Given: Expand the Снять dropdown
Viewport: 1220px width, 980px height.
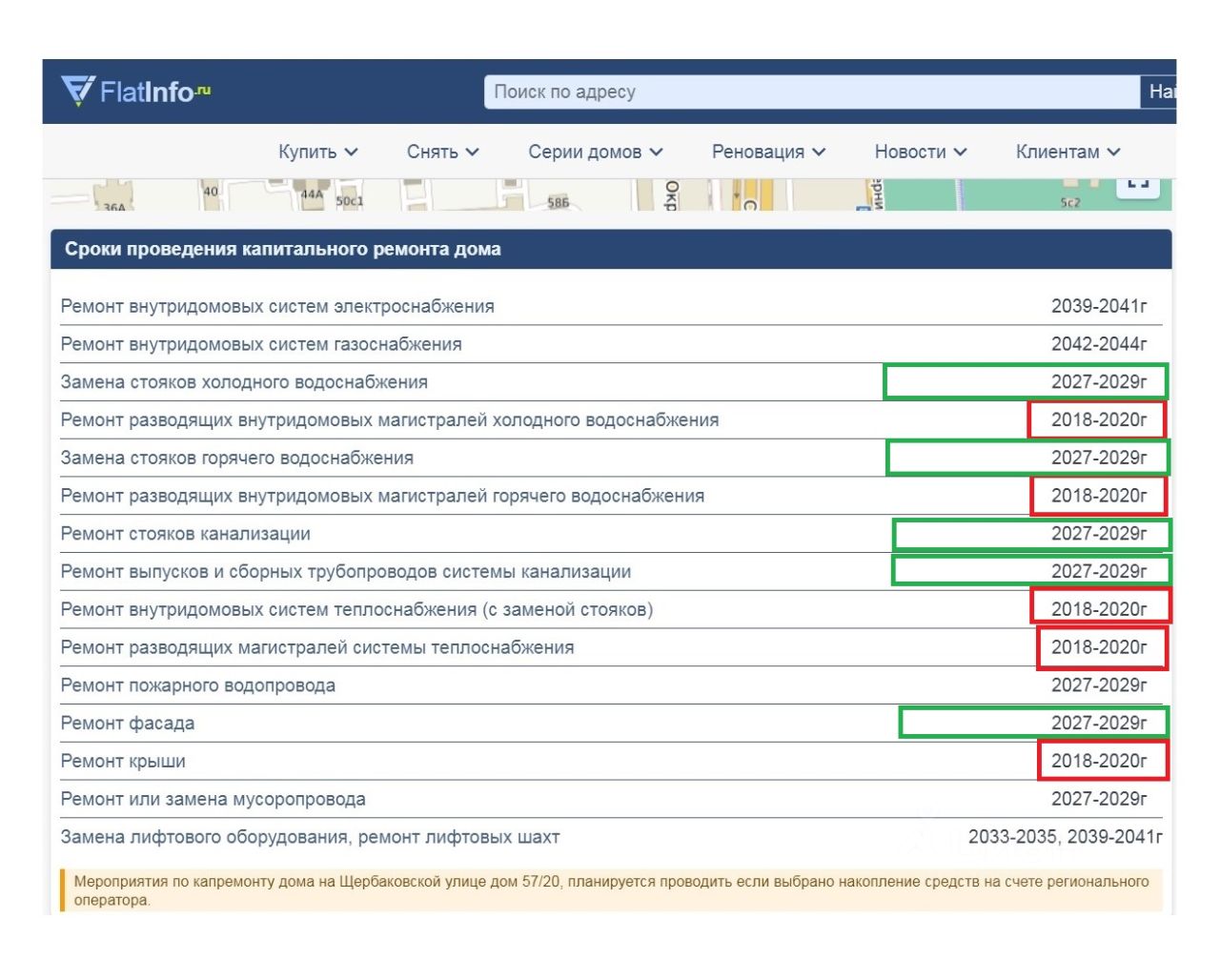Looking at the screenshot, I should pos(443,153).
